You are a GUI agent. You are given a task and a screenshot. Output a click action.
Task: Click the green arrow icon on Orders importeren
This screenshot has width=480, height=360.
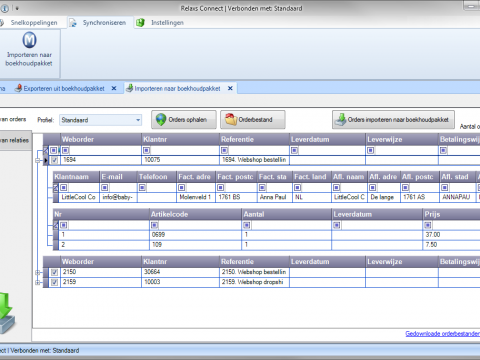[340, 119]
